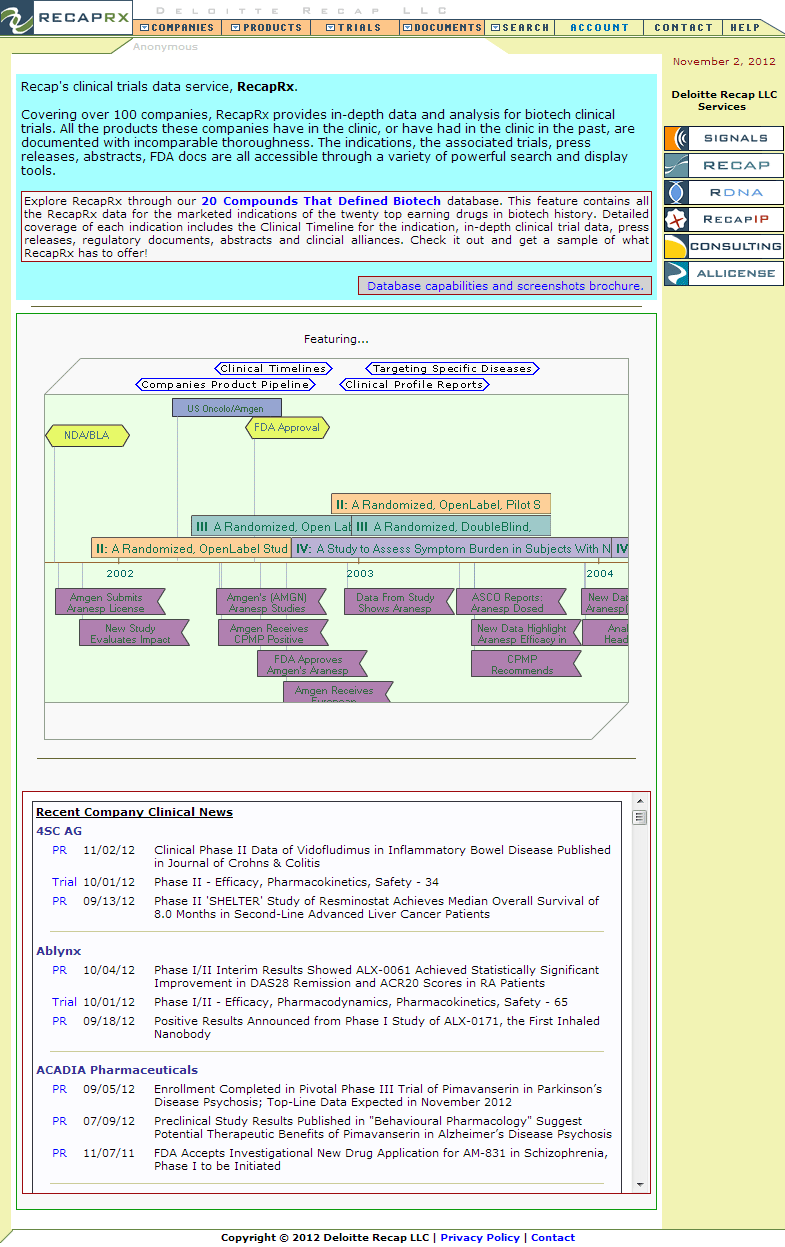The image size is (785, 1247).
Task: Open the Consulting service icon
Action: pos(723,246)
